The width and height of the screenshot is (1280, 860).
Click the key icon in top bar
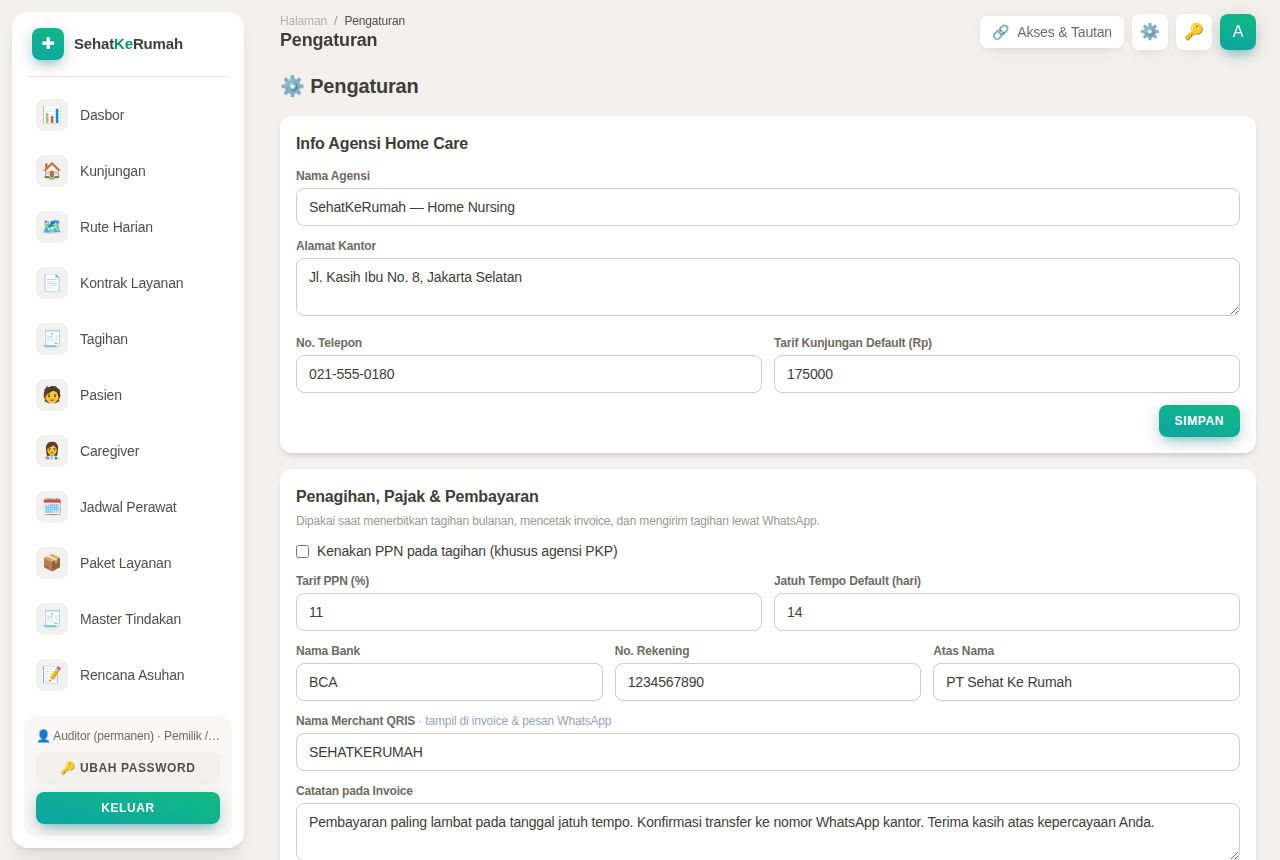(x=1194, y=32)
